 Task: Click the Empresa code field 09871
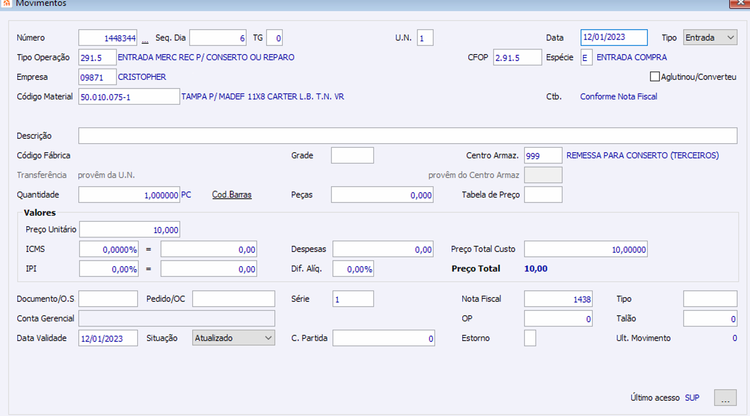[x=97, y=77]
